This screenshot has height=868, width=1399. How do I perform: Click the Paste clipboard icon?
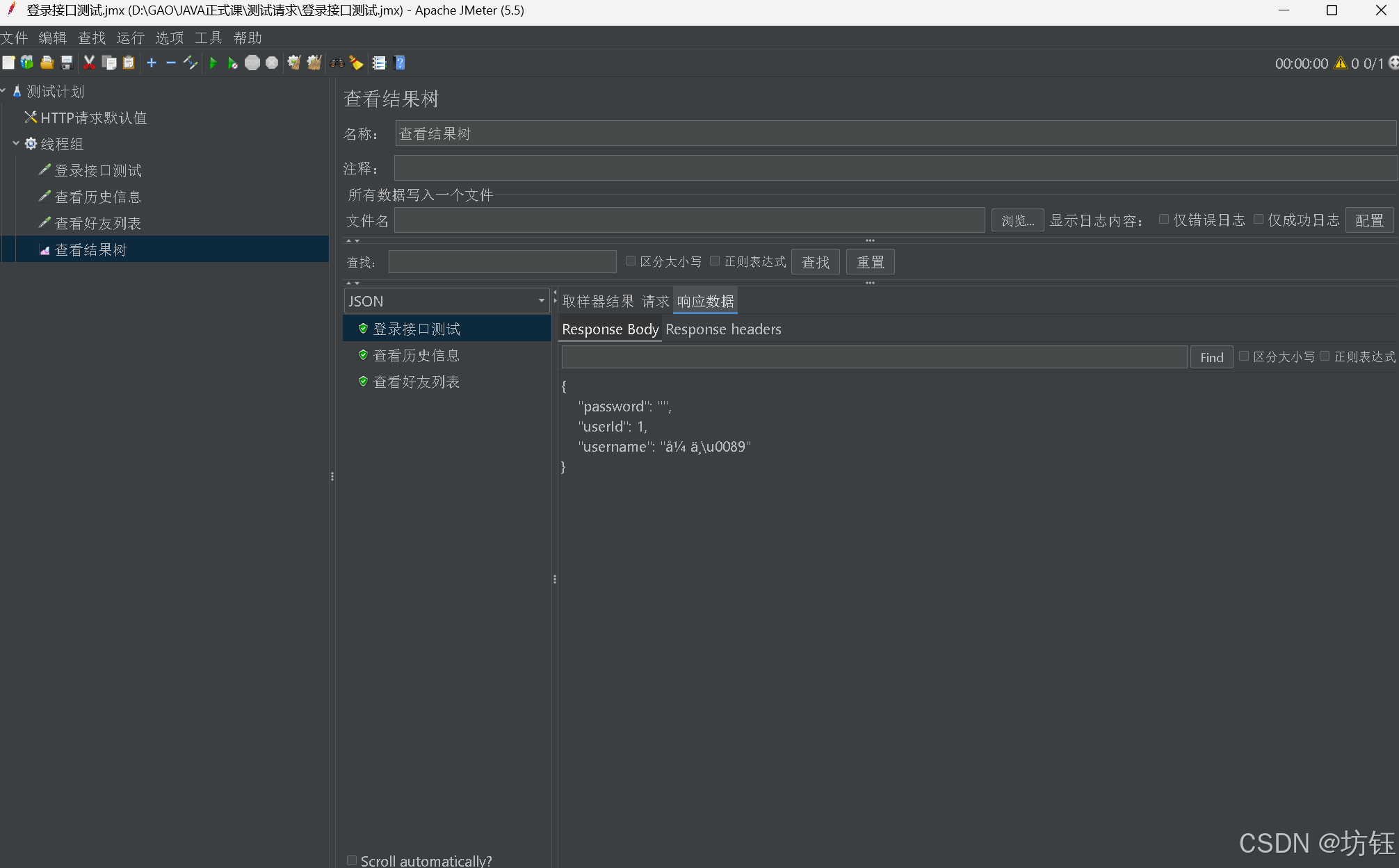click(129, 63)
